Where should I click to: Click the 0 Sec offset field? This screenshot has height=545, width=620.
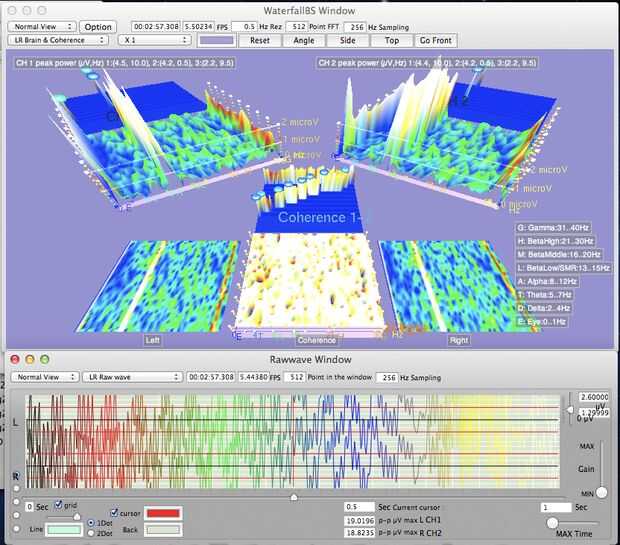29,507
